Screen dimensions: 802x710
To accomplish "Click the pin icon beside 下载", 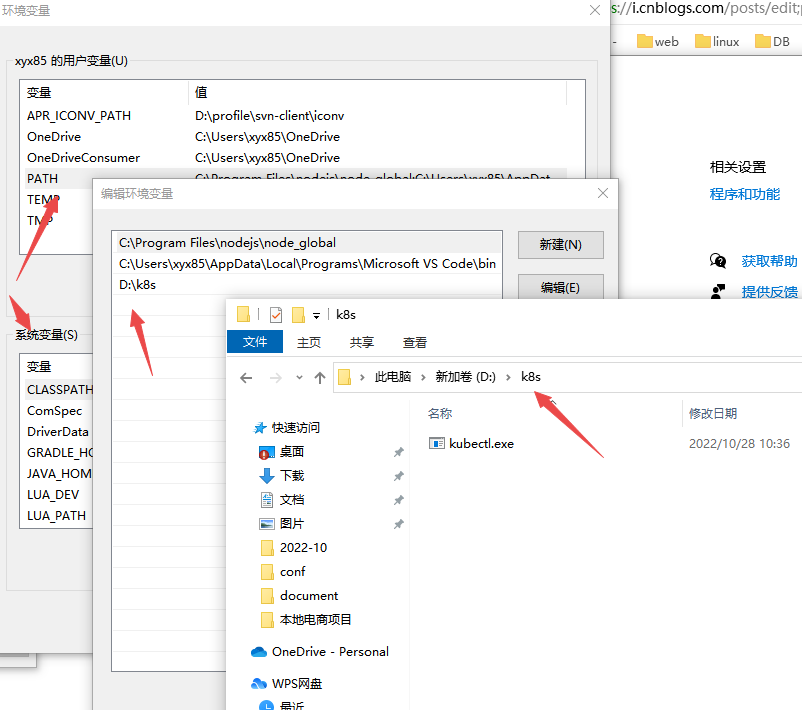I will [x=398, y=476].
